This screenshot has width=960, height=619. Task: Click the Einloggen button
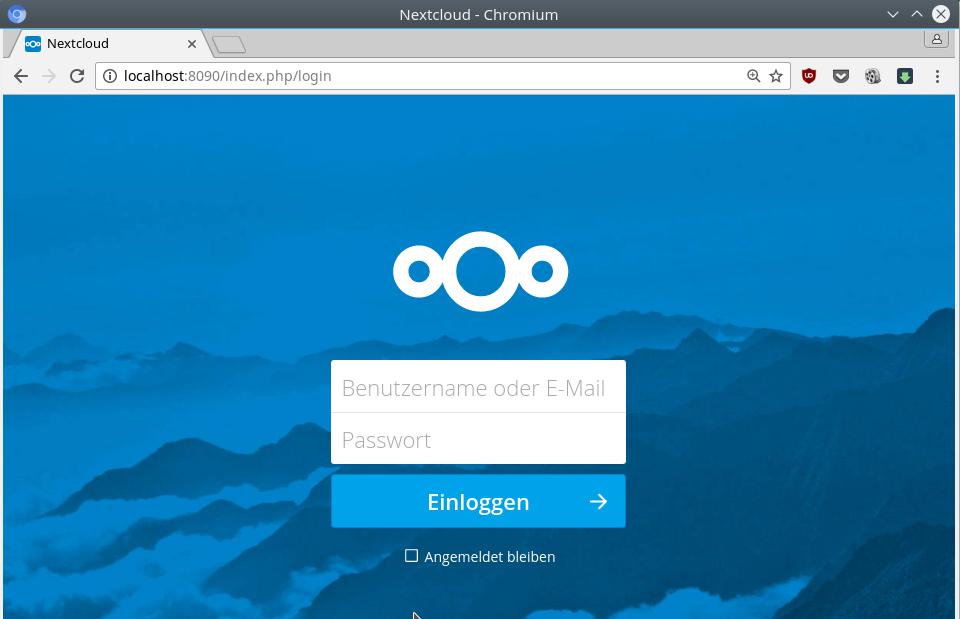[478, 501]
